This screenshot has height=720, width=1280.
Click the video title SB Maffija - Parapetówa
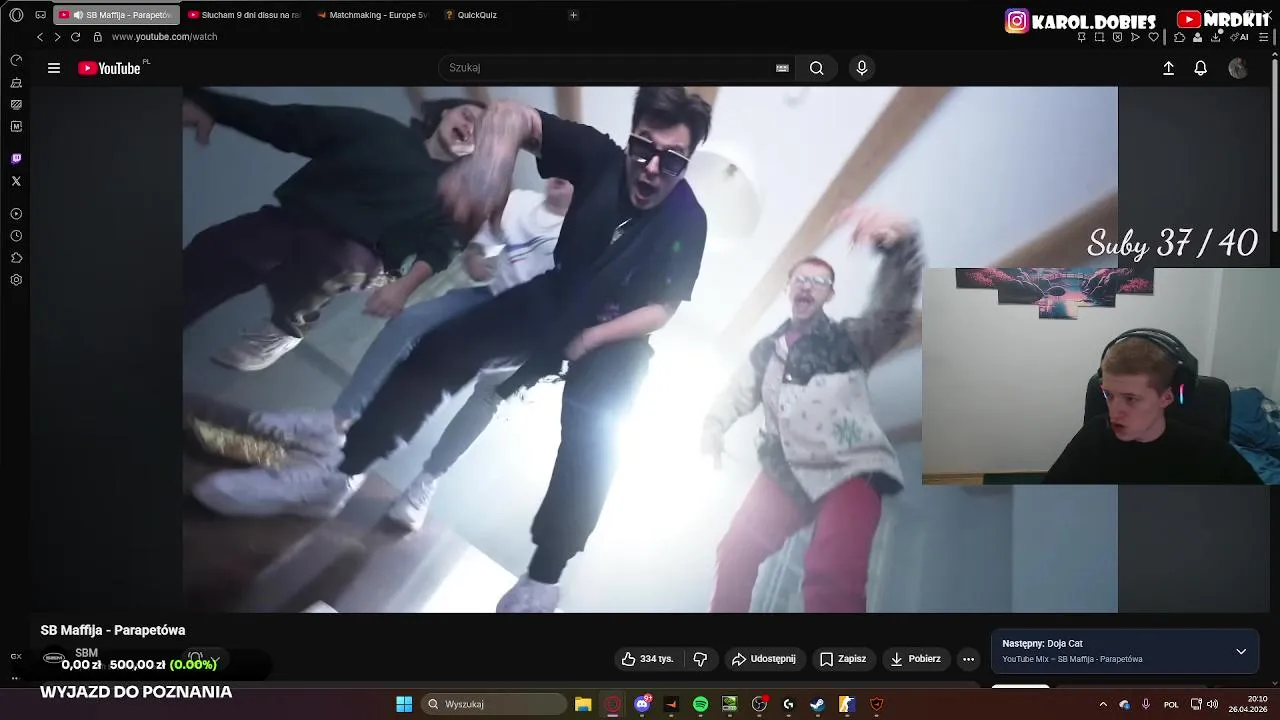pos(113,630)
